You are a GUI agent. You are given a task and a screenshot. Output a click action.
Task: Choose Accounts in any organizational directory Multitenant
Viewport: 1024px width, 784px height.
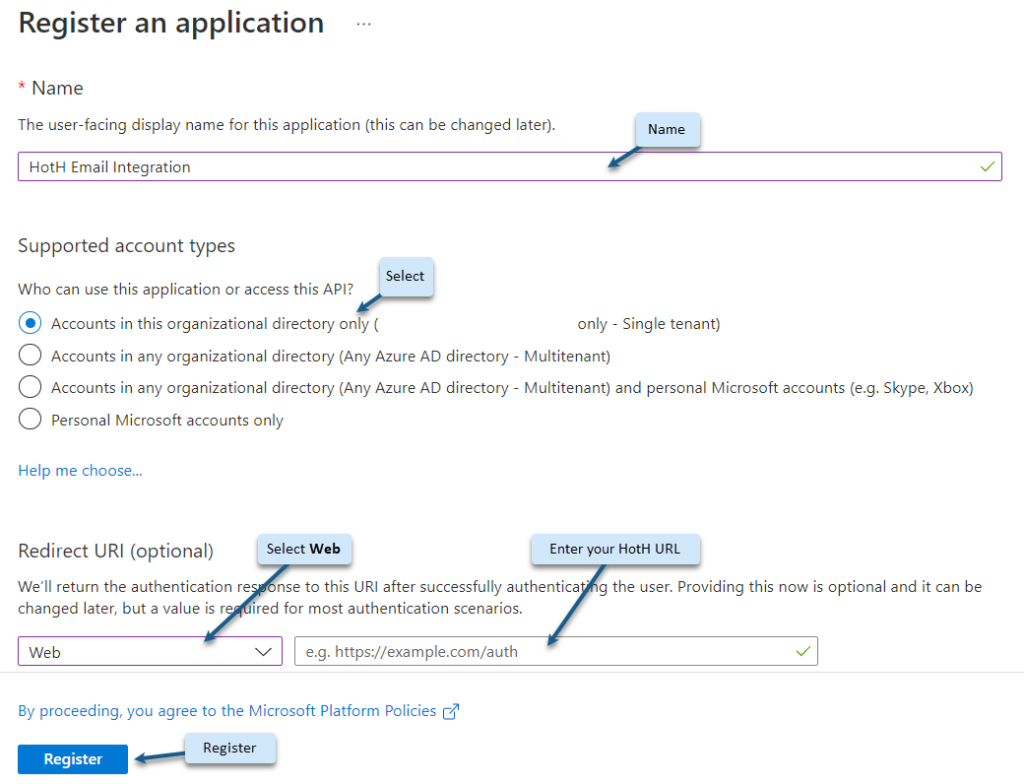(30, 354)
